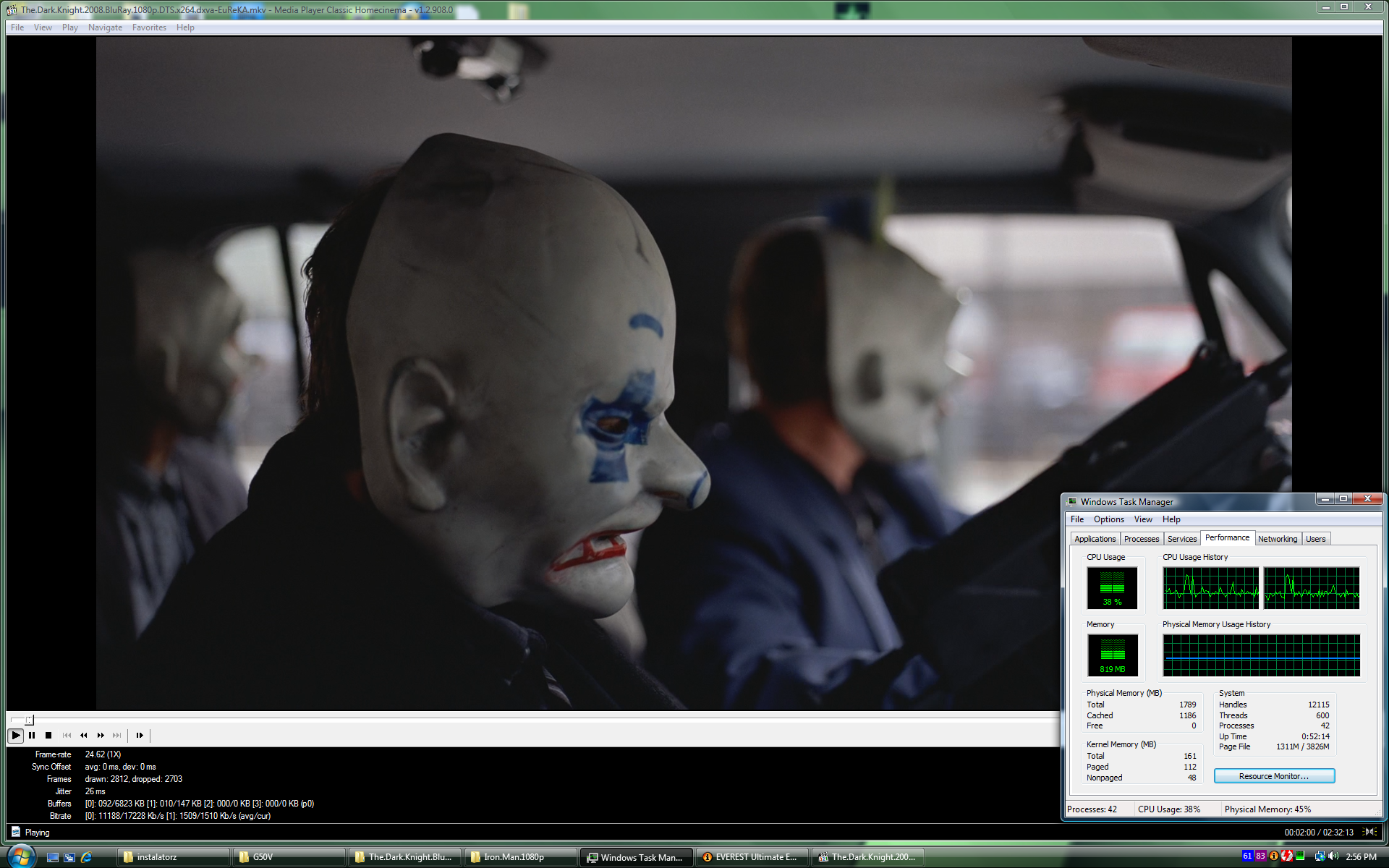Open the File menu in Task Manager
Viewport: 1389px width, 868px height.
pos(1077,519)
